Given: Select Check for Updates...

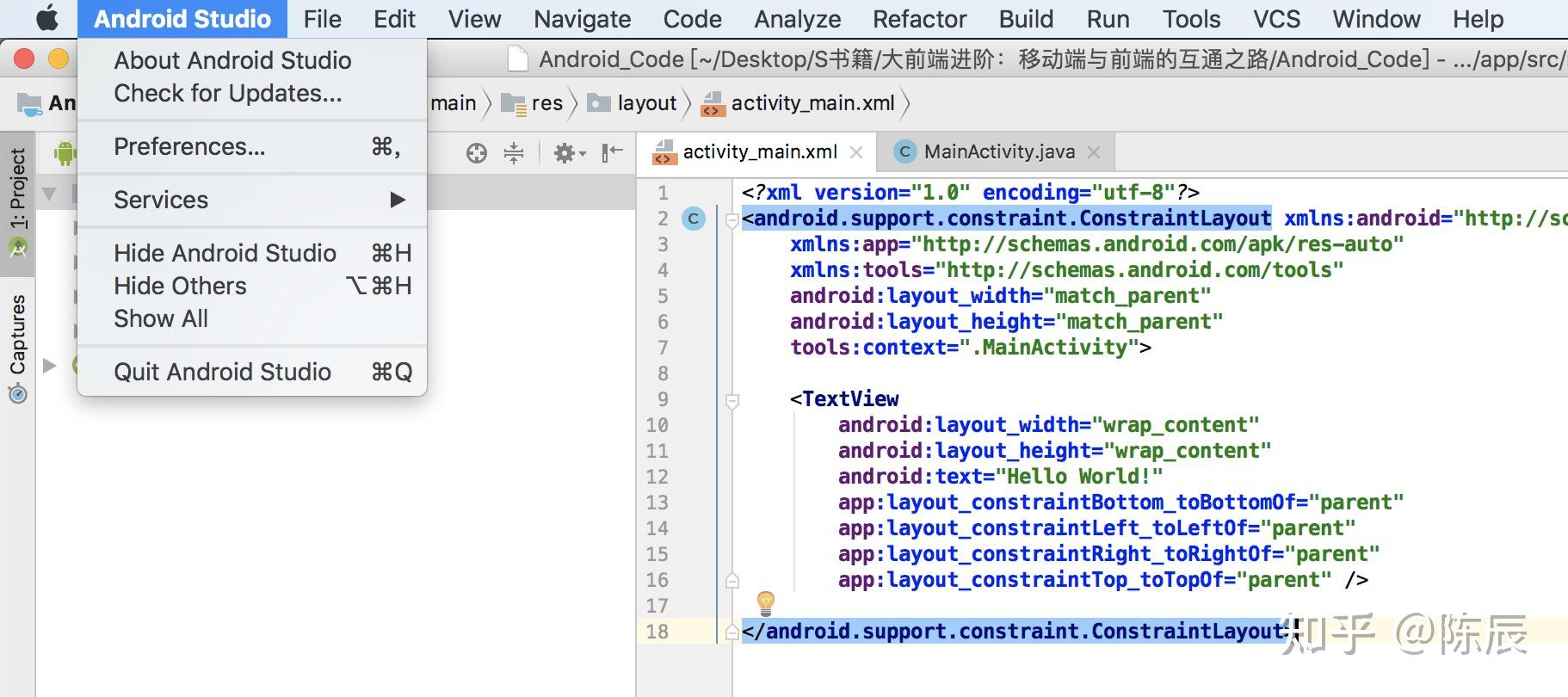Looking at the screenshot, I should pyautogui.click(x=252, y=93).
